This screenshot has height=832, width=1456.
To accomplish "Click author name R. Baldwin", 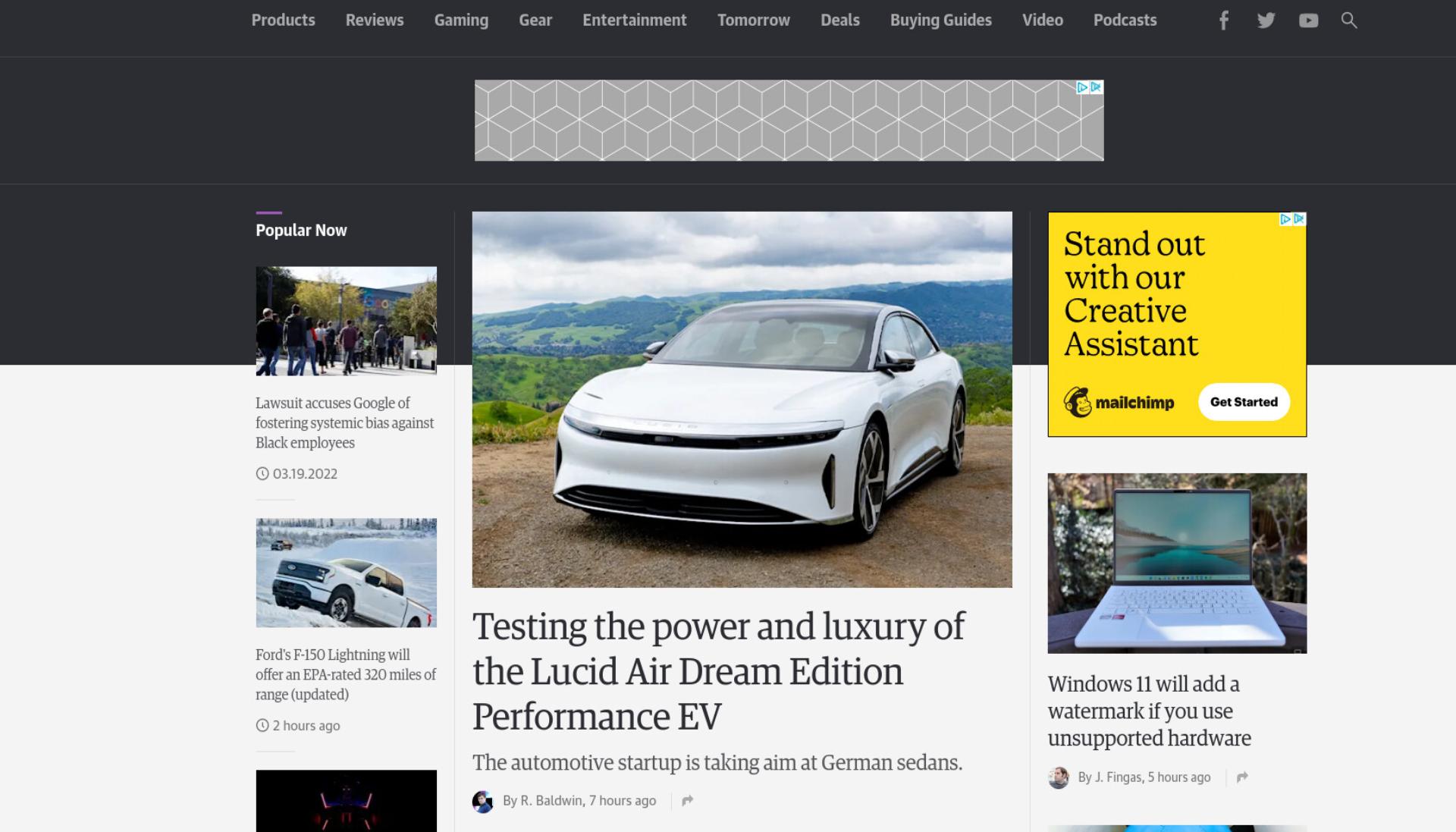I will (551, 801).
